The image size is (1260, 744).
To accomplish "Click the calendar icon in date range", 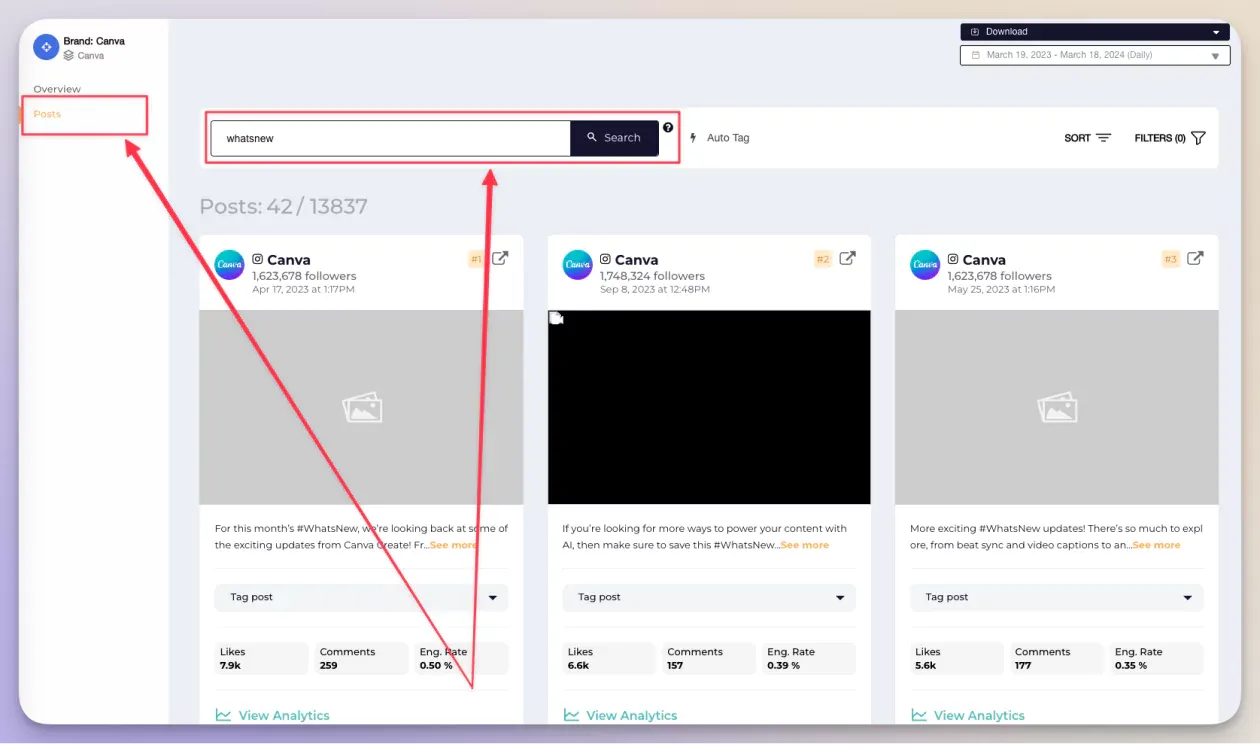I will point(976,55).
